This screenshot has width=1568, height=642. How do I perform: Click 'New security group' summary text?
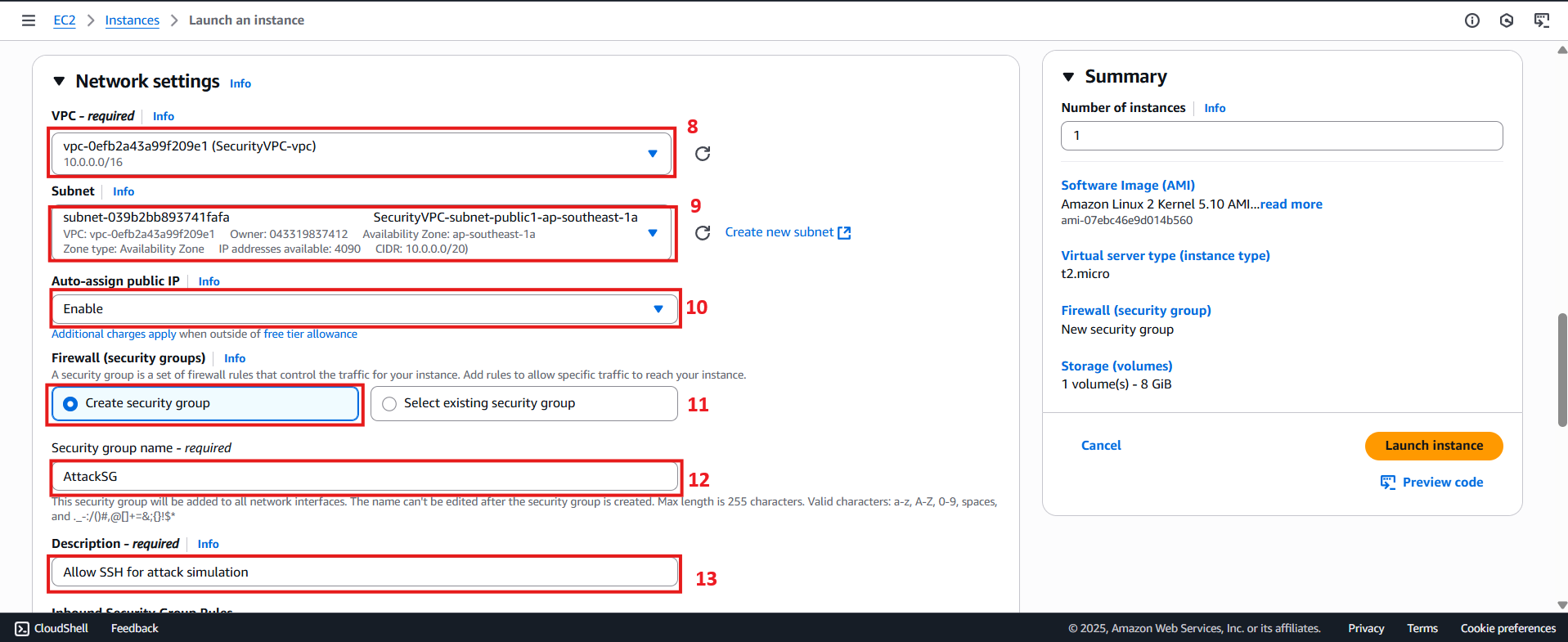1117,330
